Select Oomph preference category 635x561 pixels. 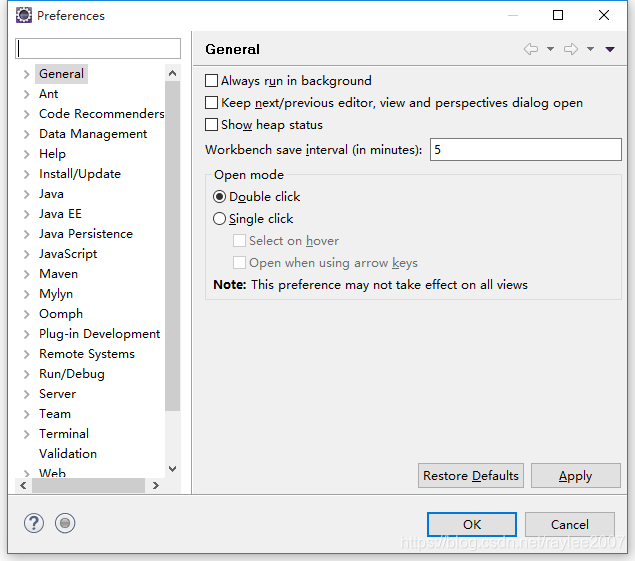click(61, 314)
